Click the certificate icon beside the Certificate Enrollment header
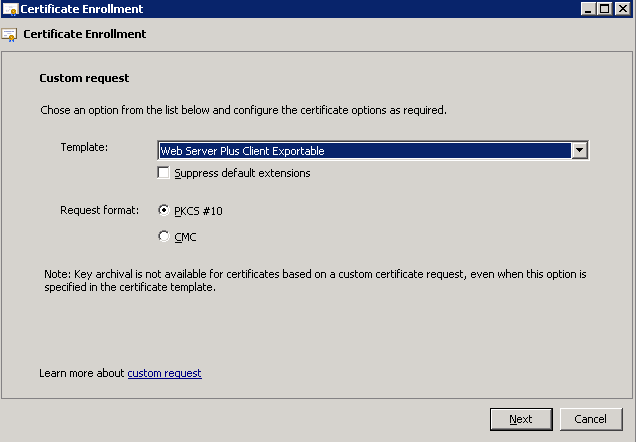The width and height of the screenshot is (636, 442). (x=9, y=35)
